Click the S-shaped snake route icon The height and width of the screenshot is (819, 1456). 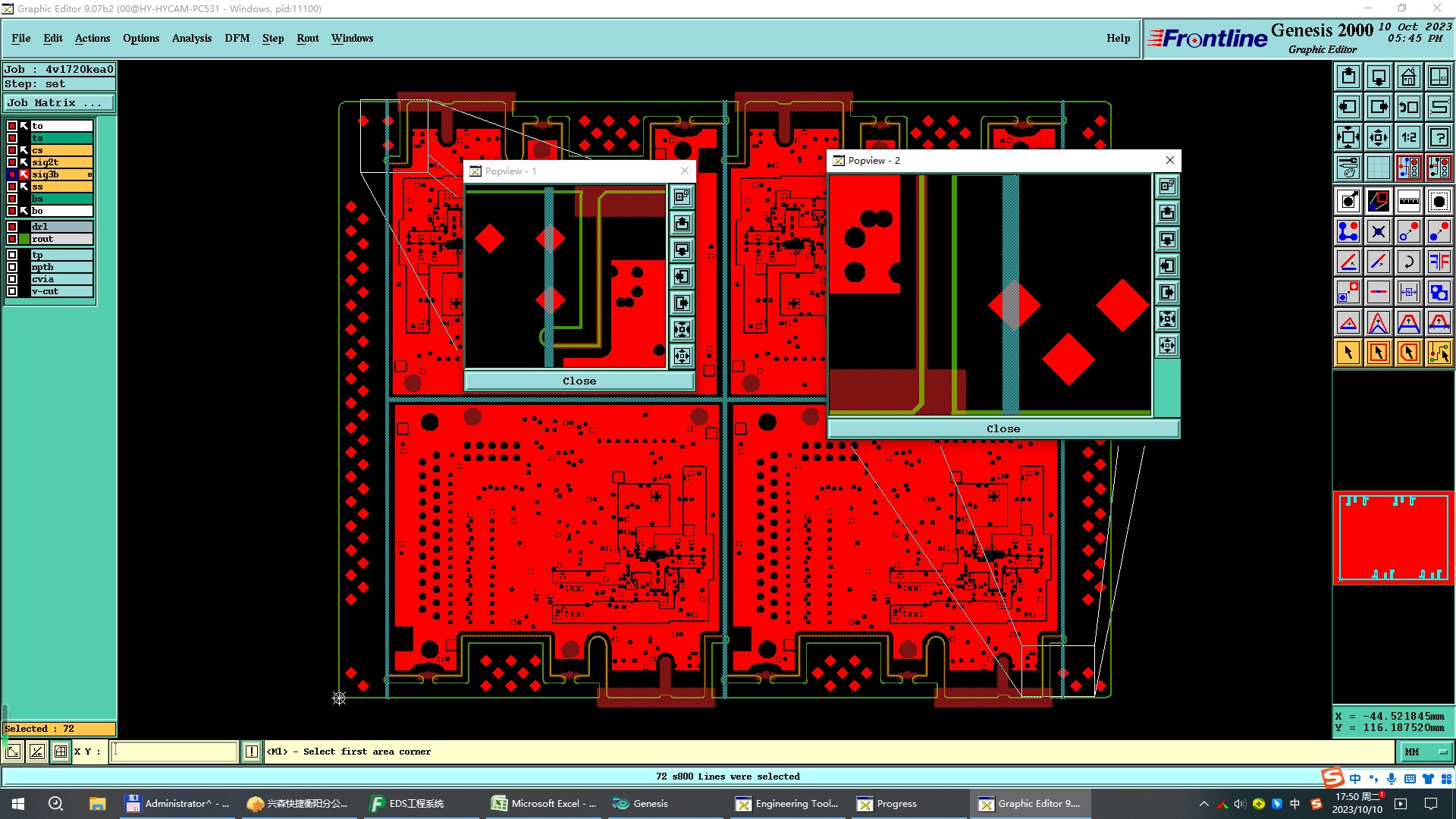[x=1439, y=107]
